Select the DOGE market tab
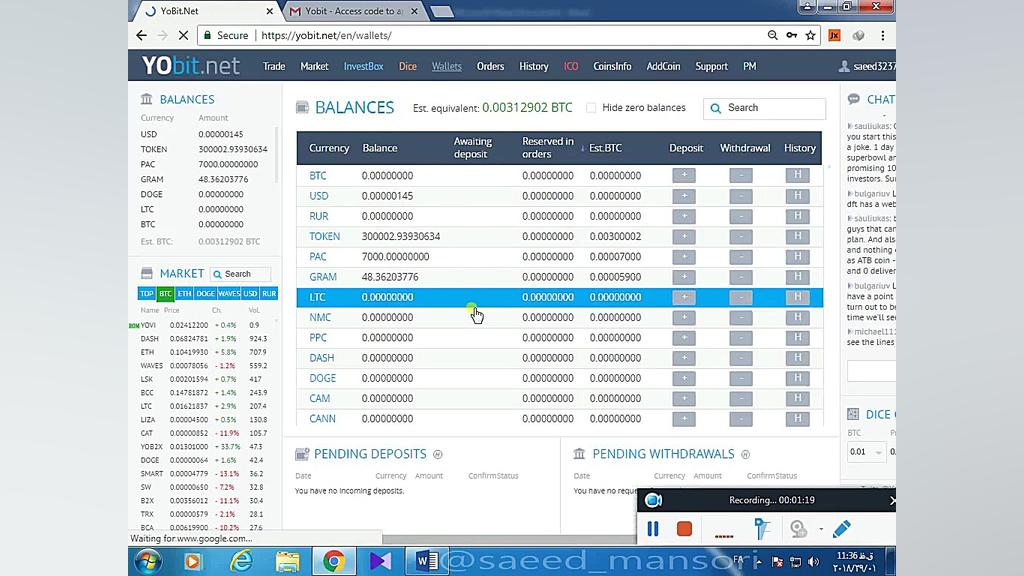The image size is (1024, 576). coord(205,294)
